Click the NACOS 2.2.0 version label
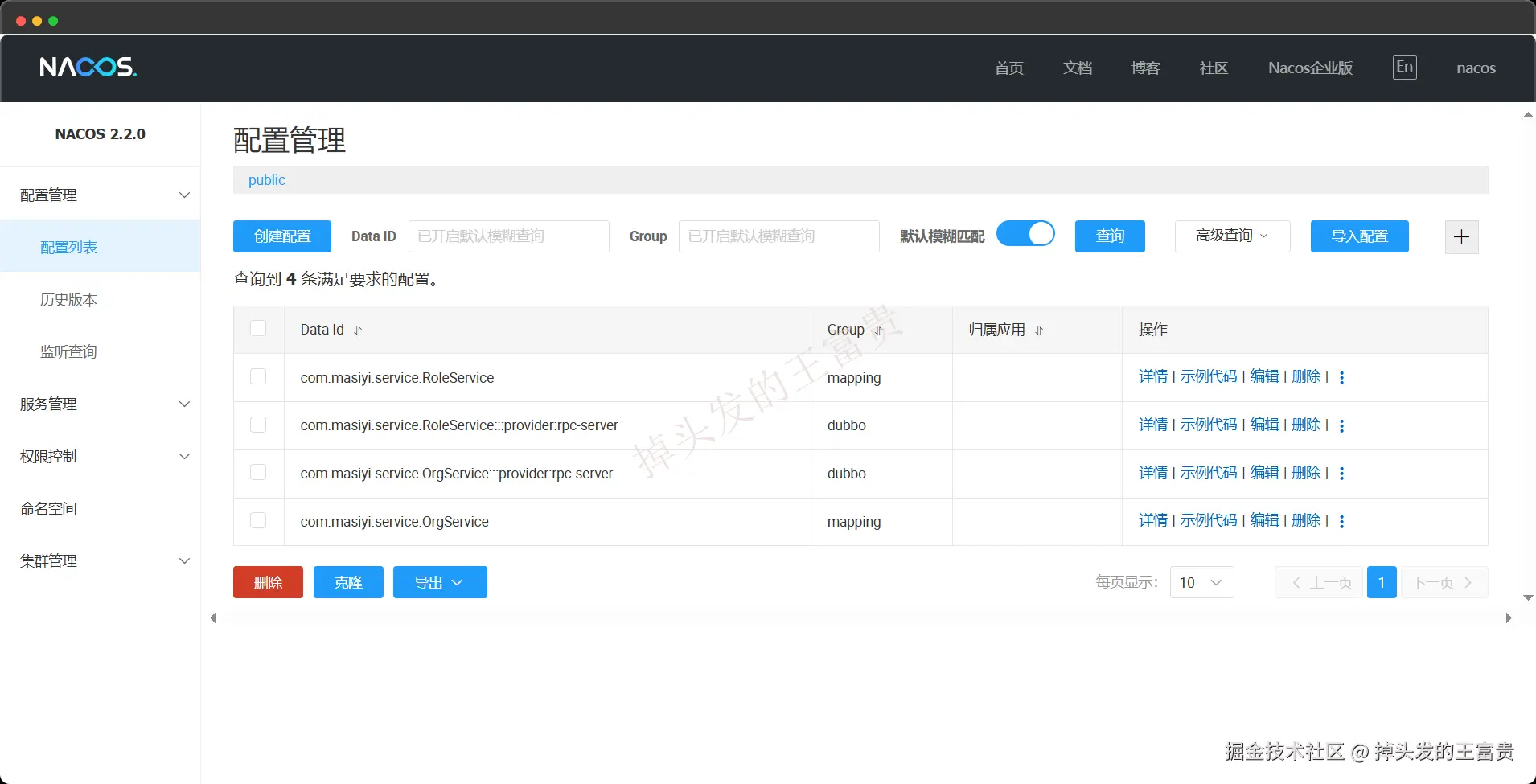The image size is (1536, 784). pos(101,134)
